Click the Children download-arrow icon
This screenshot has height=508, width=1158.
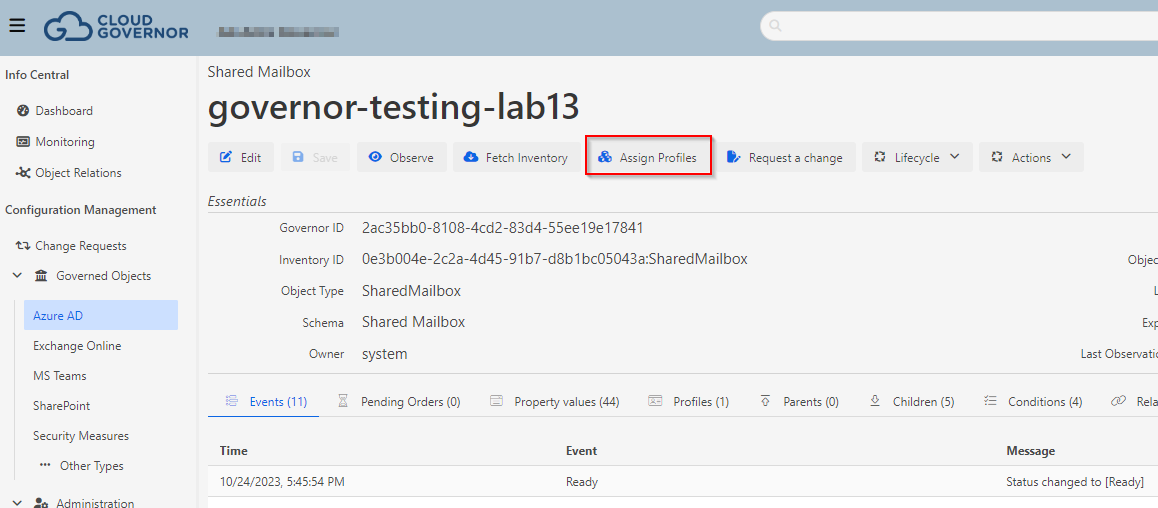click(x=875, y=401)
